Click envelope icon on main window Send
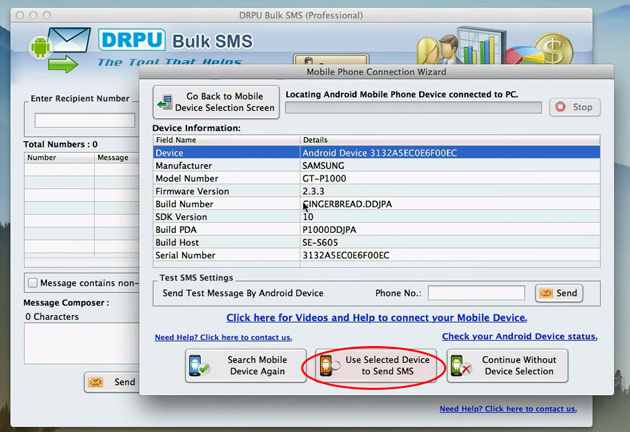 click(x=96, y=382)
